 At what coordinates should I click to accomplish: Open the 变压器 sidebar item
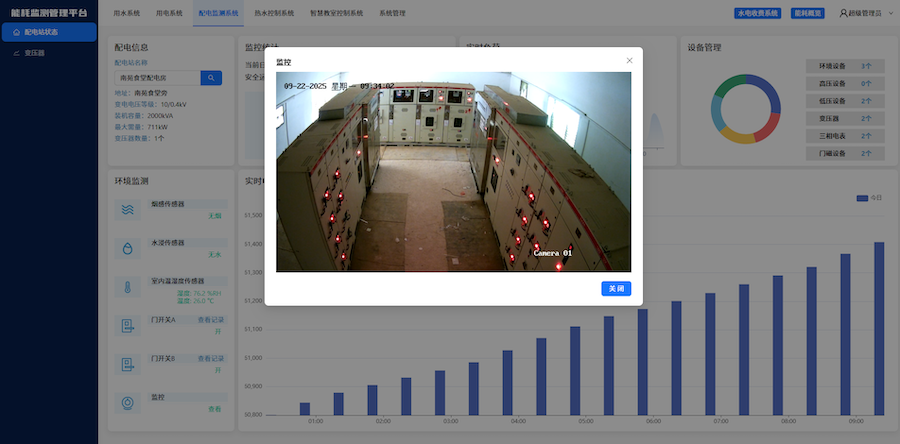tap(34, 53)
